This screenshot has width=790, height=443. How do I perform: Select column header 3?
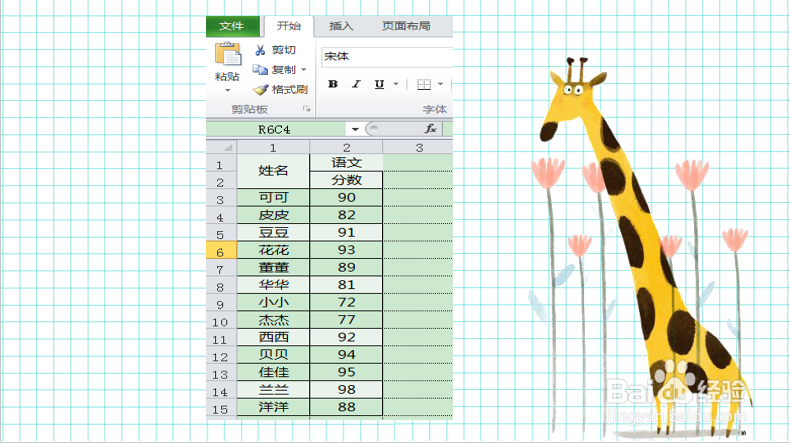(x=418, y=148)
